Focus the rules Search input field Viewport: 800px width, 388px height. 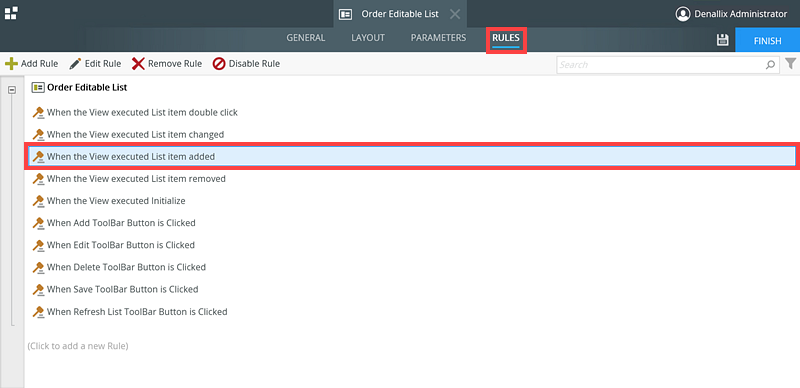[x=661, y=65]
